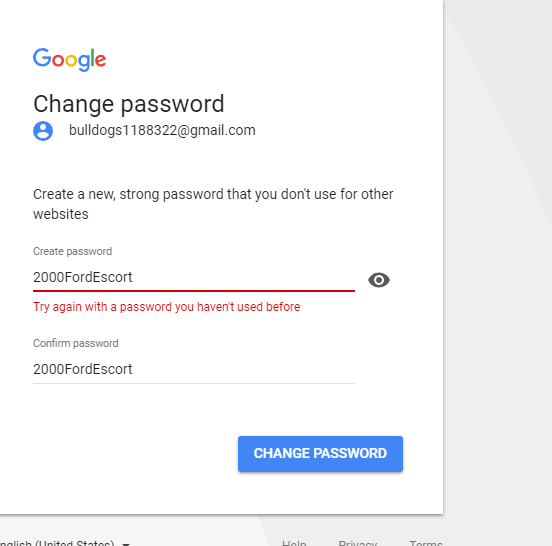Open the Terms link in footer
The image size is (552, 546).
tap(426, 543)
